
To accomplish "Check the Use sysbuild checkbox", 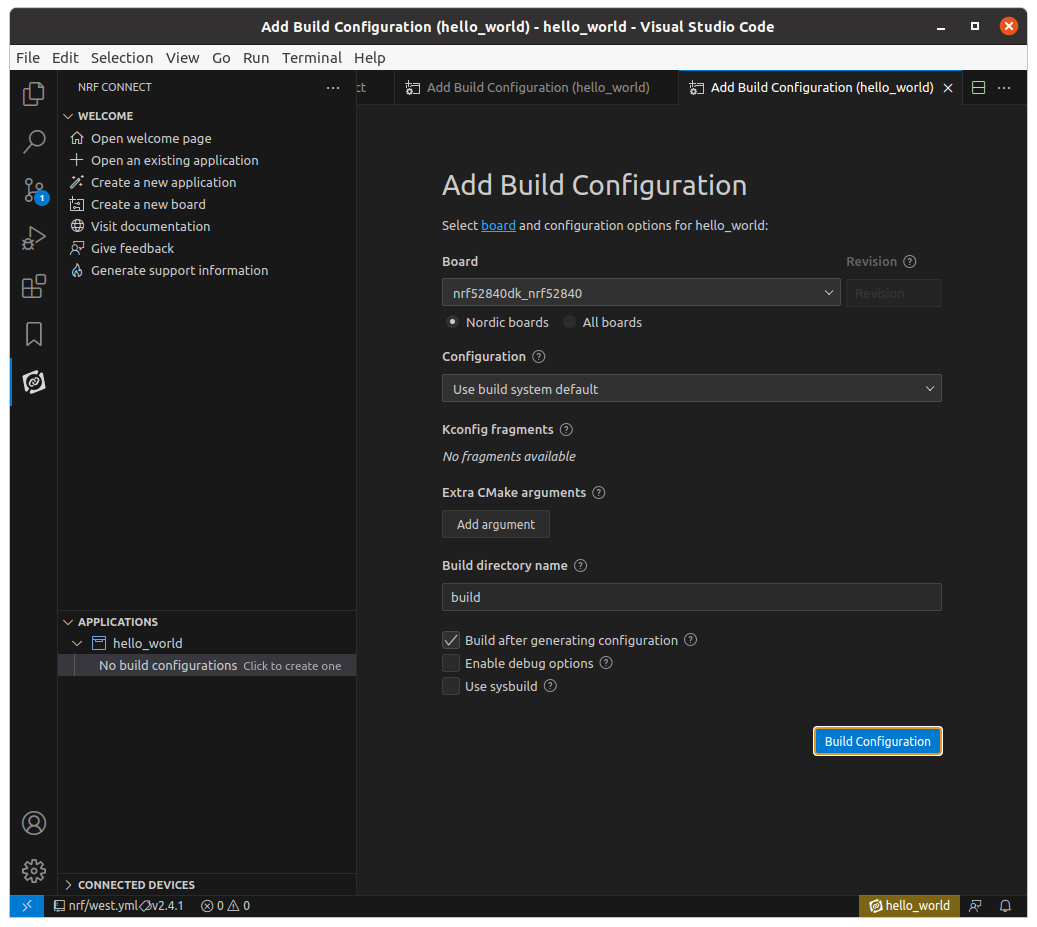I will [x=451, y=686].
